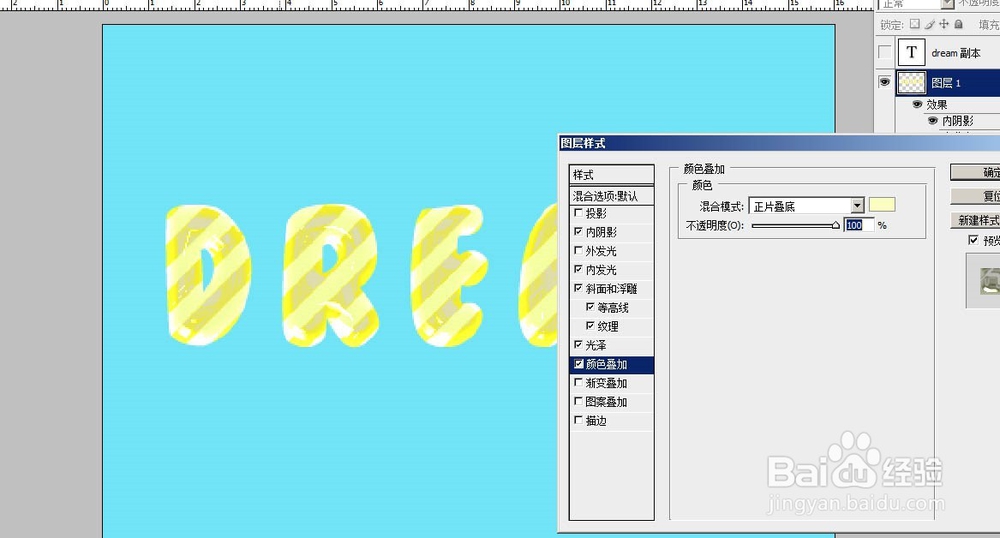Uncheck the 斜面和浮雕 checkbox

pos(578,288)
